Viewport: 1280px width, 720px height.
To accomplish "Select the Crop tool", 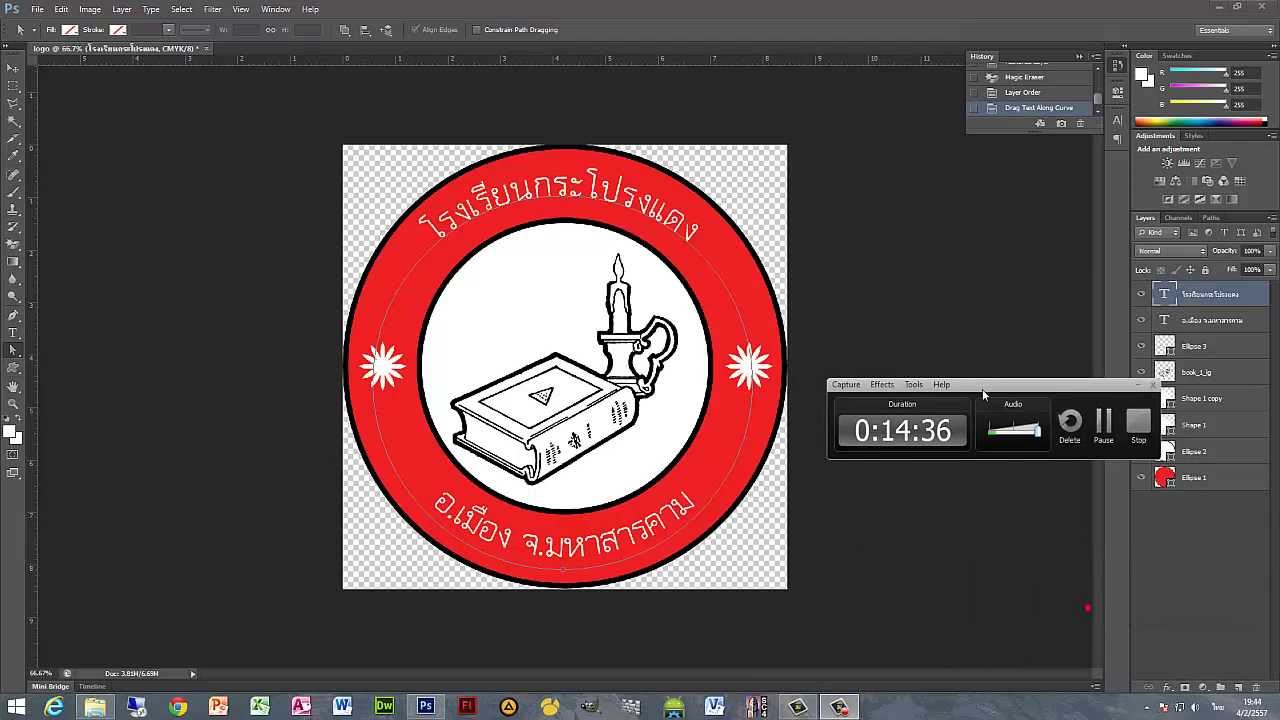I will pyautogui.click(x=13, y=138).
